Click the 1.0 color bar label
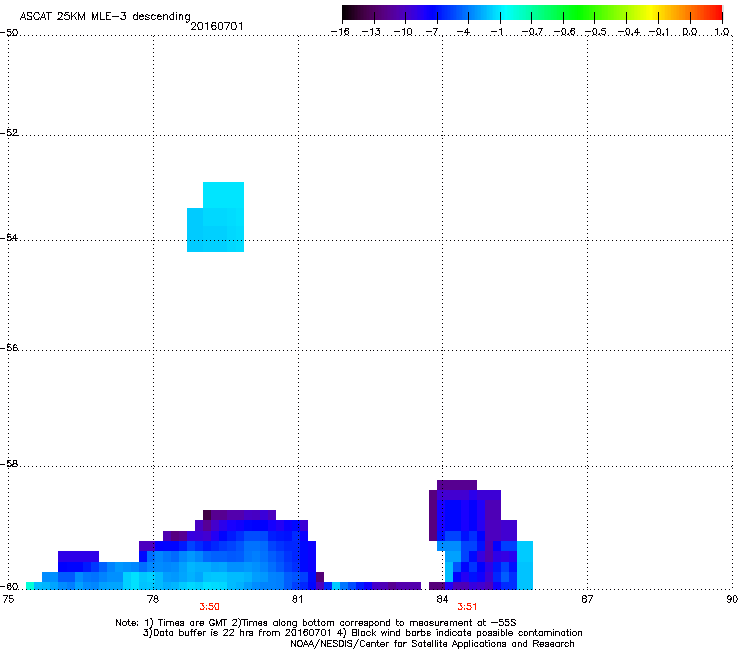Image resolution: width=740 pixels, height=650 pixels. 722,32
